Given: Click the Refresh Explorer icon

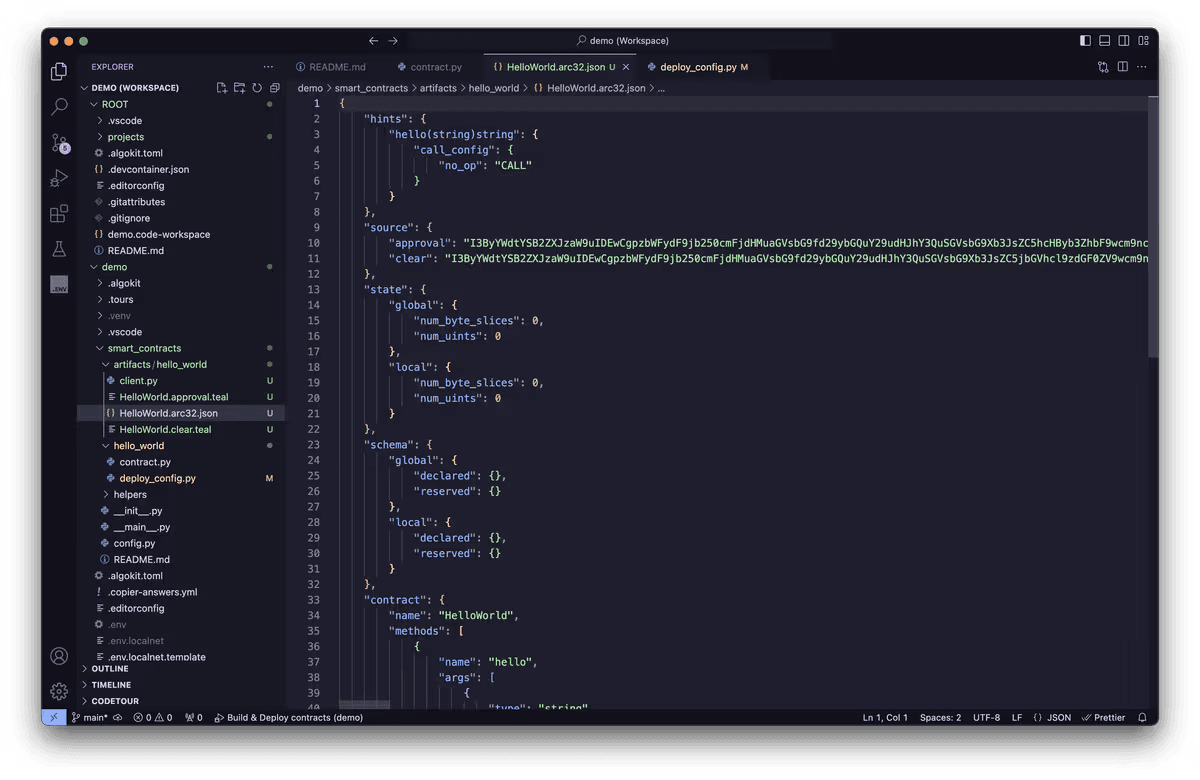Looking at the screenshot, I should pos(257,88).
